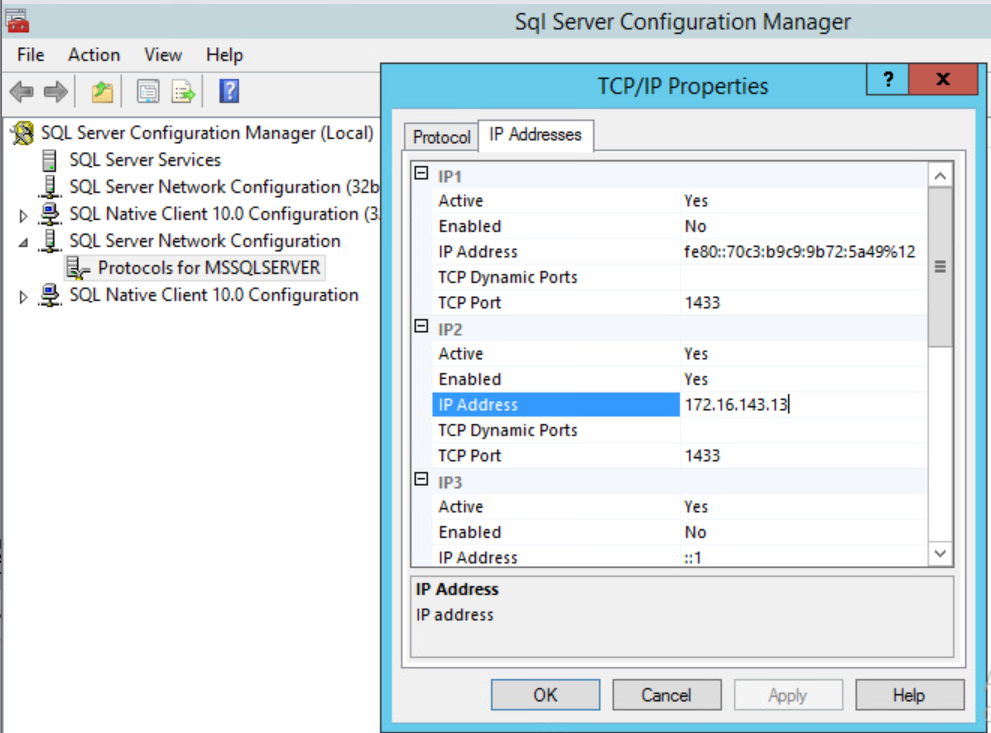This screenshot has height=733, width=991.
Task: Click the IP2 TCP Port value 1433
Action: tap(803, 456)
